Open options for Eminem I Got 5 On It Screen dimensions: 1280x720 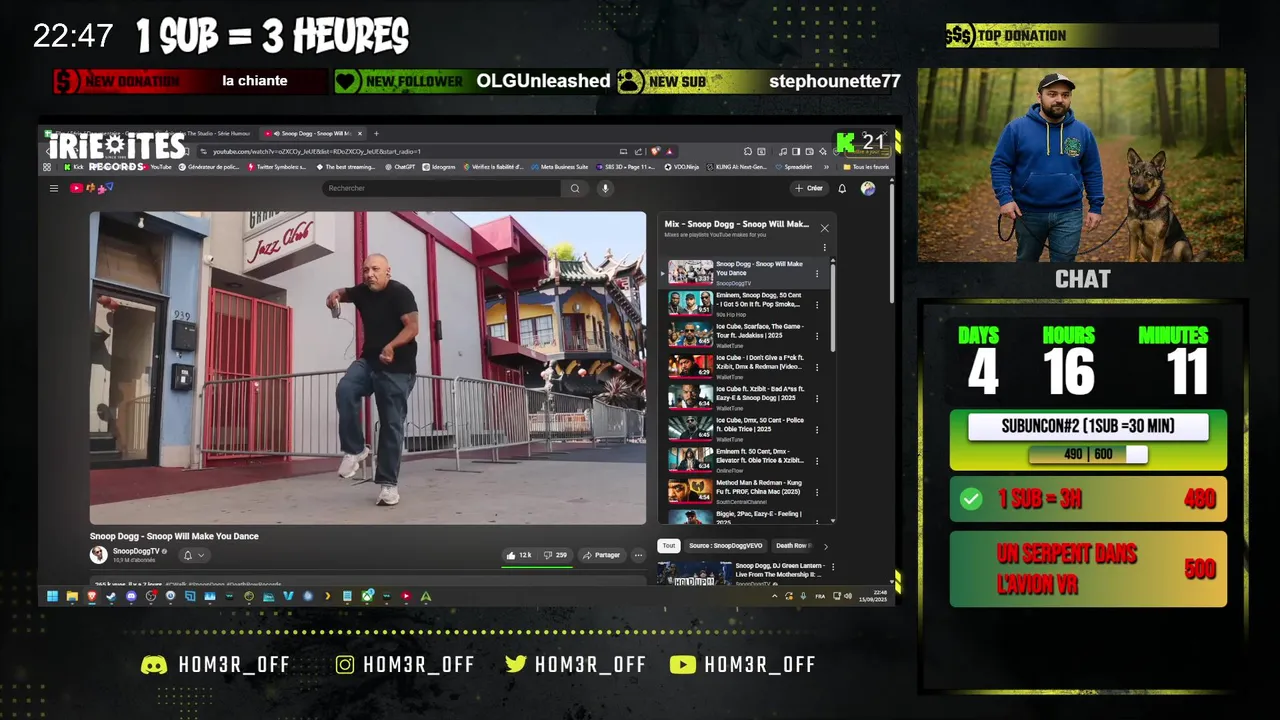[x=817, y=304]
